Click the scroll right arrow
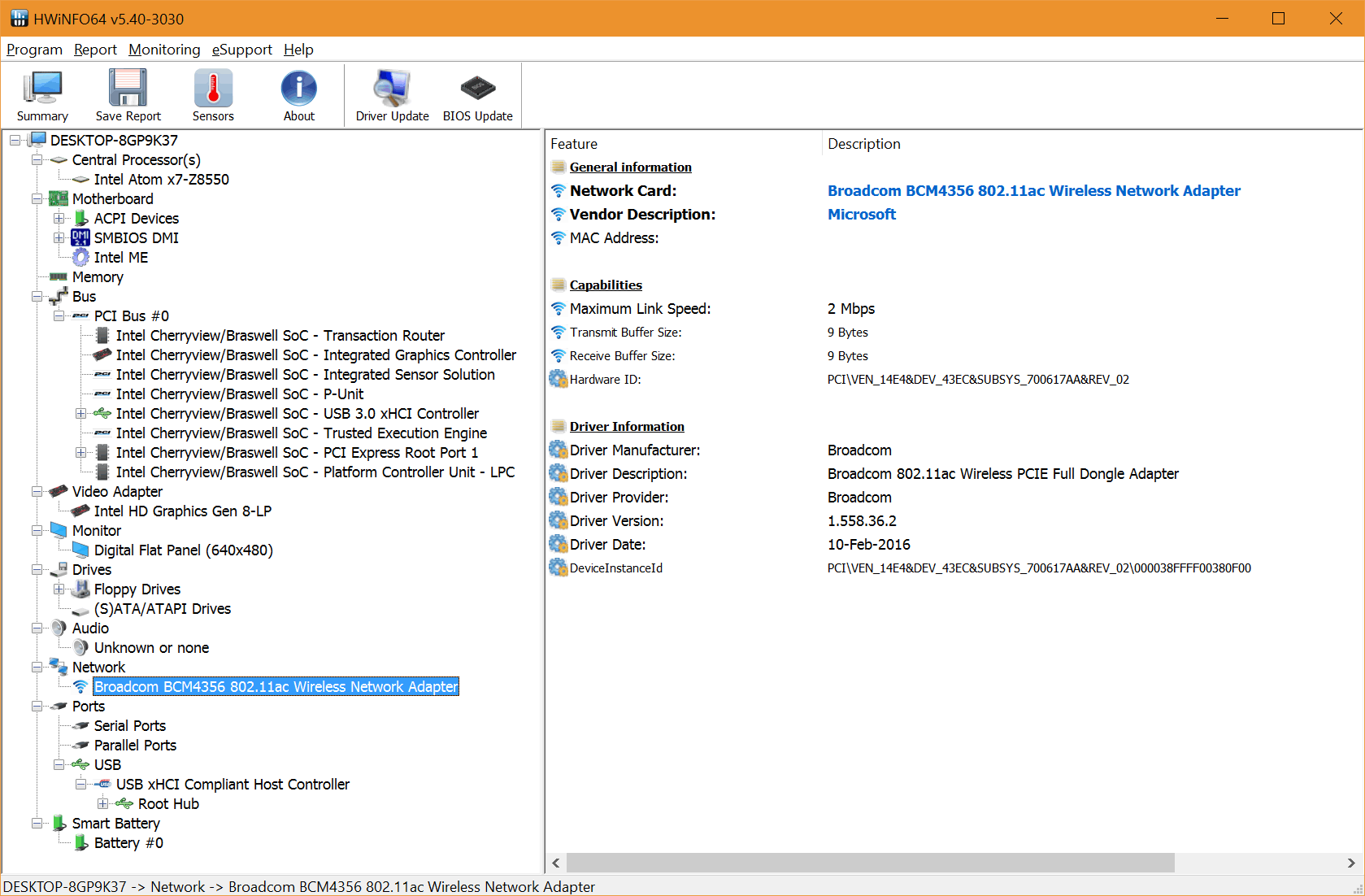Image resolution: width=1365 pixels, height=896 pixels. (x=1350, y=863)
